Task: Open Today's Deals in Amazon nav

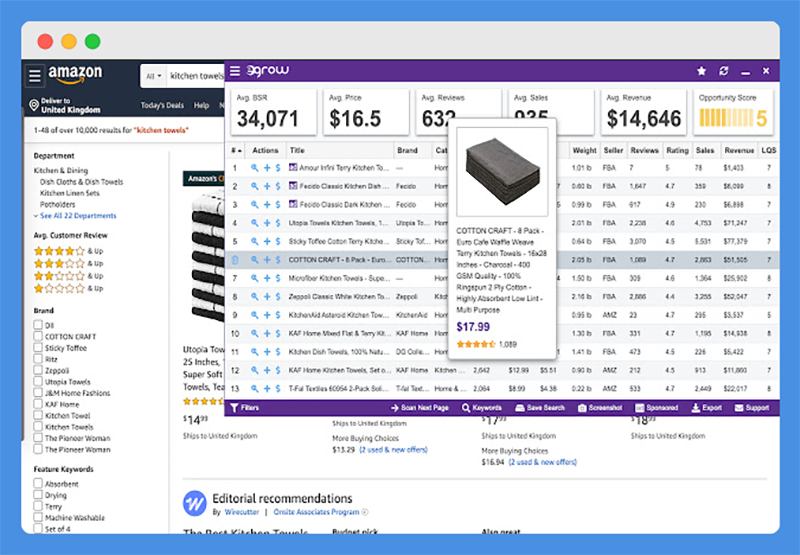Action: 162,105
